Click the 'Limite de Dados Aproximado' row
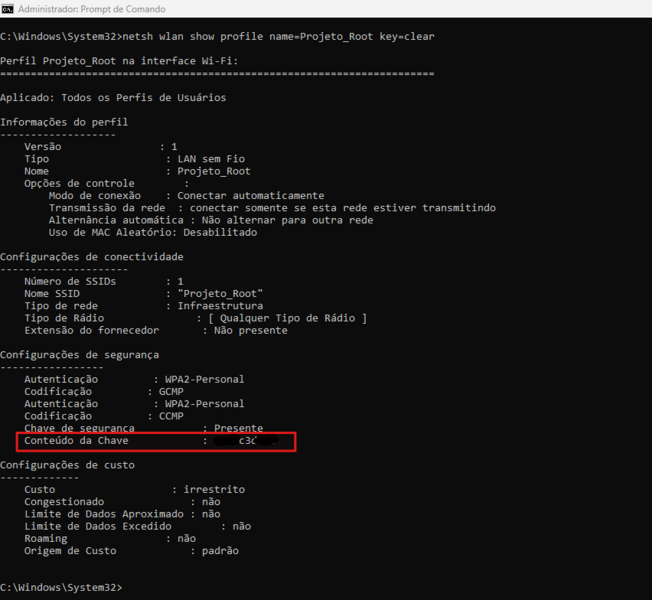This screenshot has width=652, height=600. 122,514
